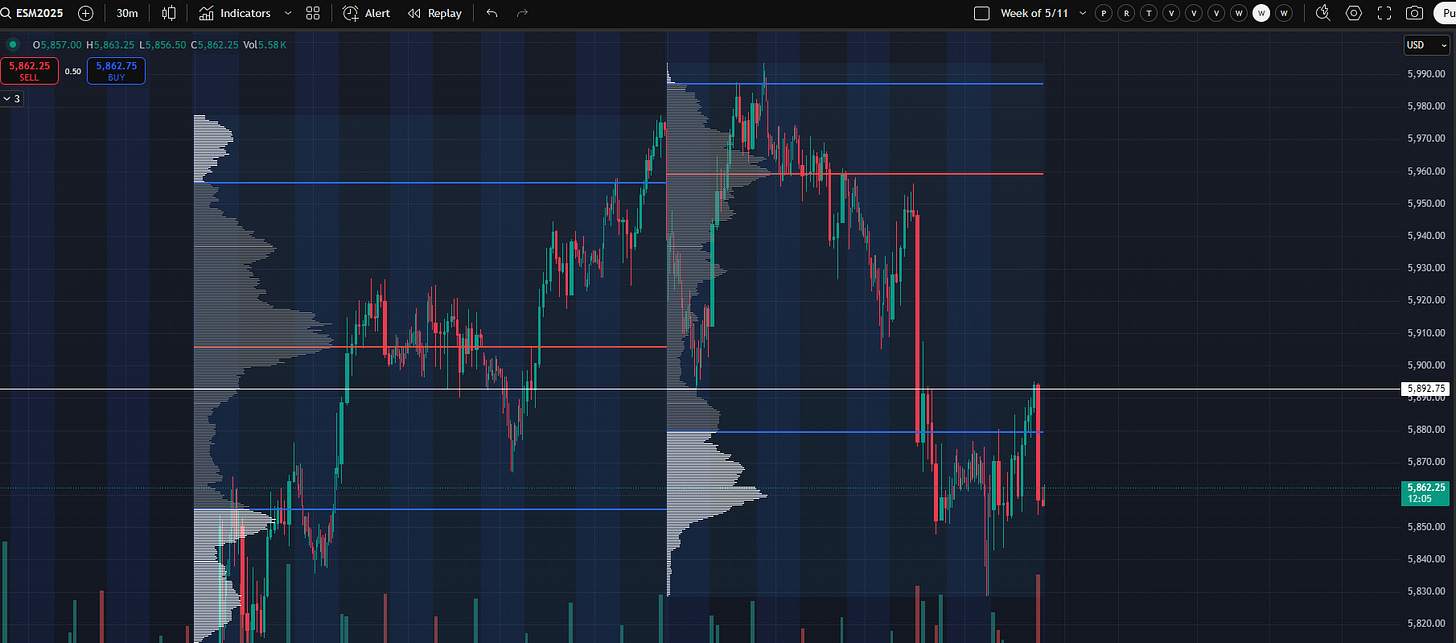Click the high value H5,863.25
The width and height of the screenshot is (1456, 643).
(112, 45)
